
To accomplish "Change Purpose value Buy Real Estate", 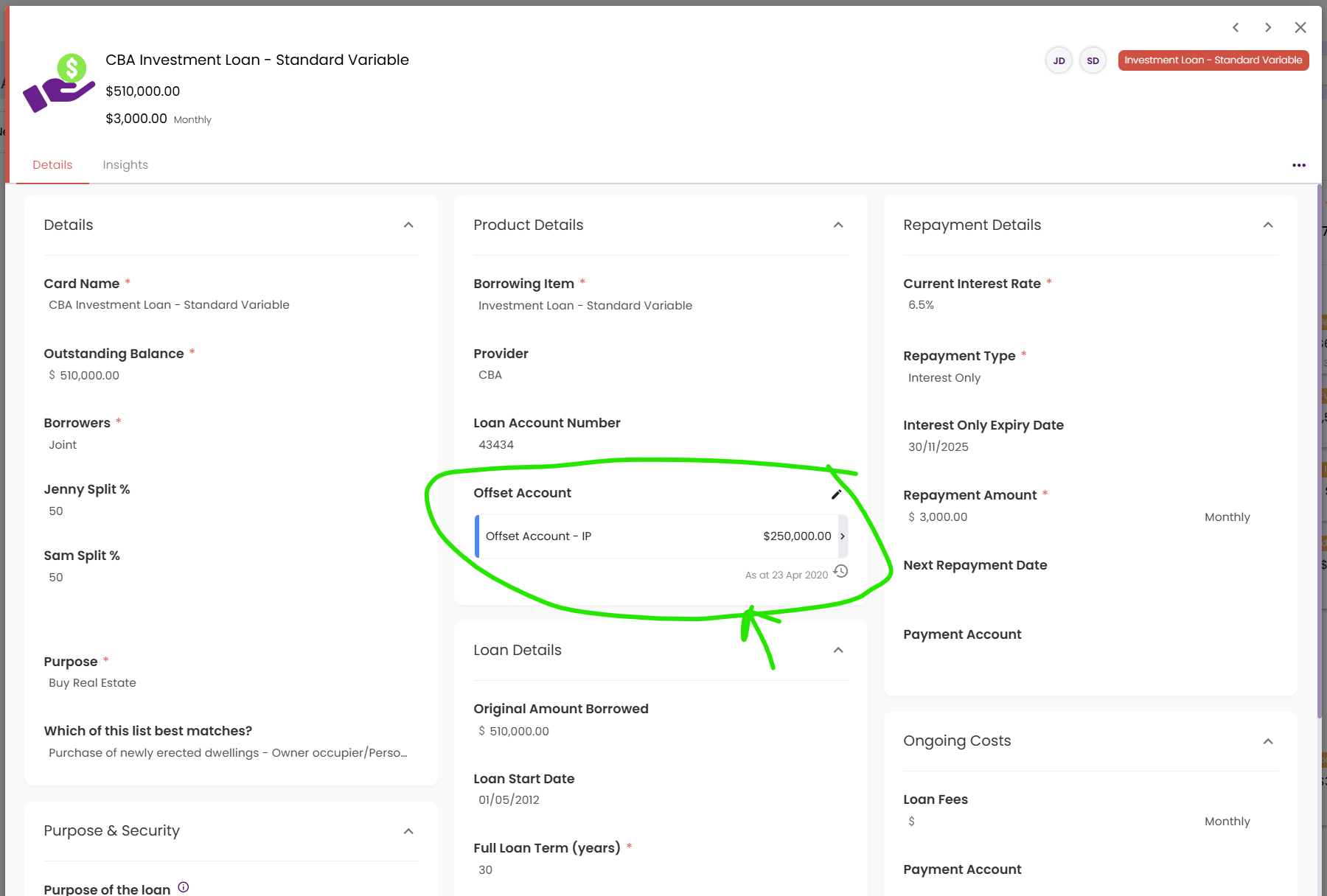I will (92, 683).
